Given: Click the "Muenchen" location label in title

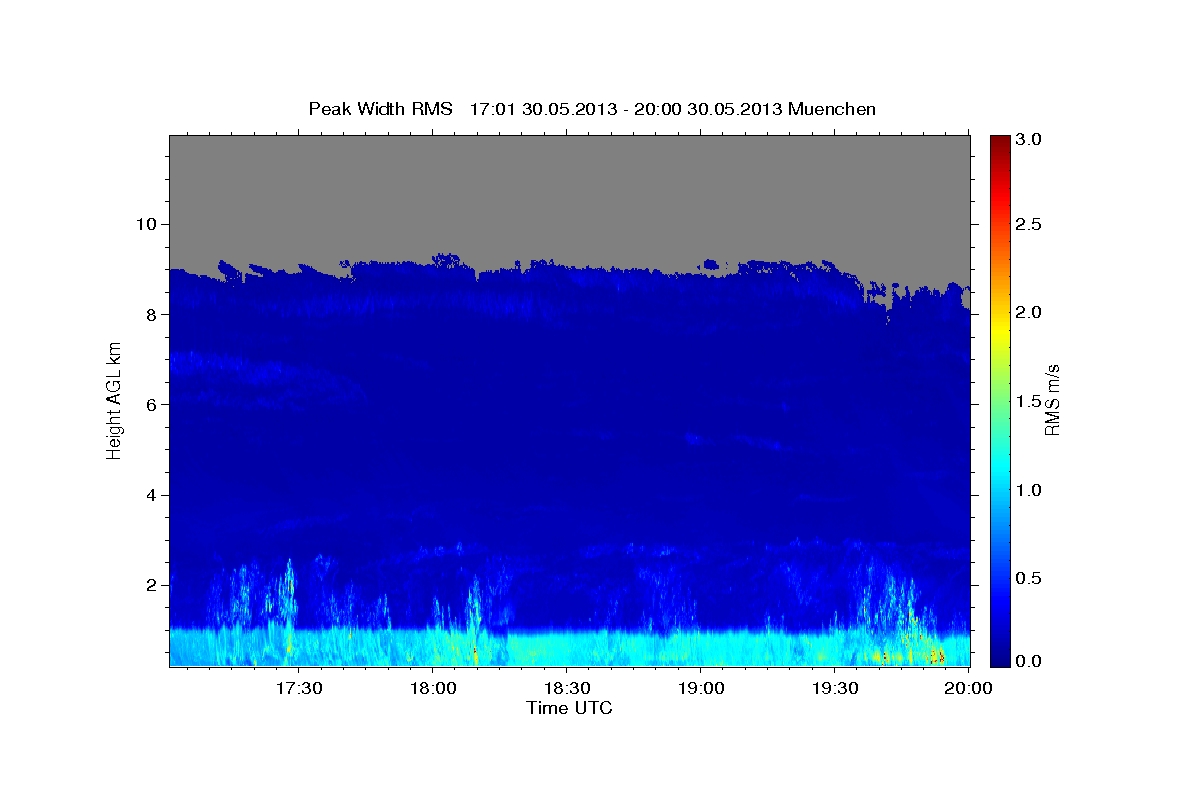Looking at the screenshot, I should point(832,108).
